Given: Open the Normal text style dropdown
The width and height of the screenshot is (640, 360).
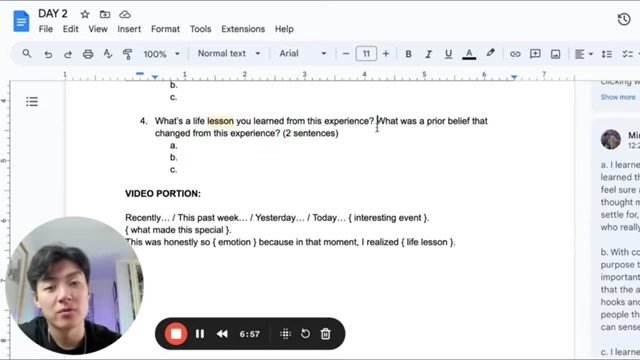Looking at the screenshot, I should coord(229,53).
